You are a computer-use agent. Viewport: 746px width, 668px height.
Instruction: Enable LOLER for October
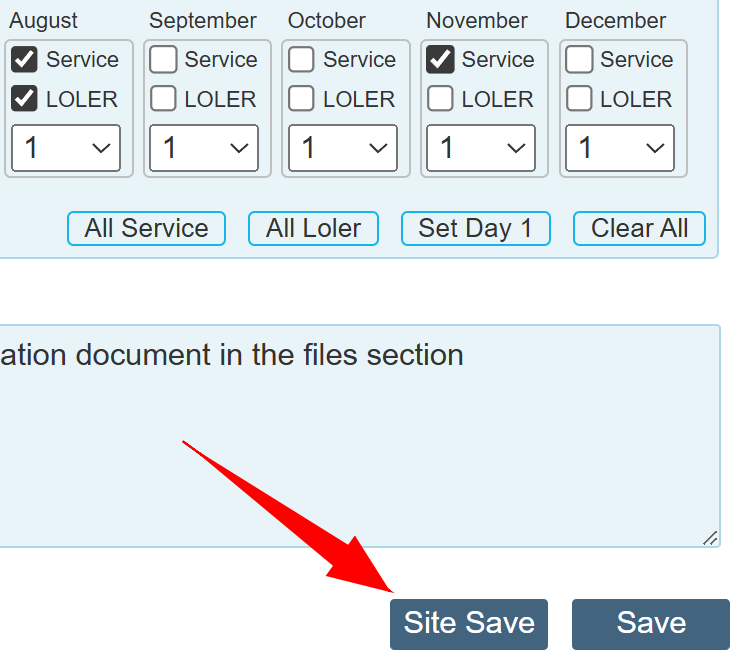(301, 99)
